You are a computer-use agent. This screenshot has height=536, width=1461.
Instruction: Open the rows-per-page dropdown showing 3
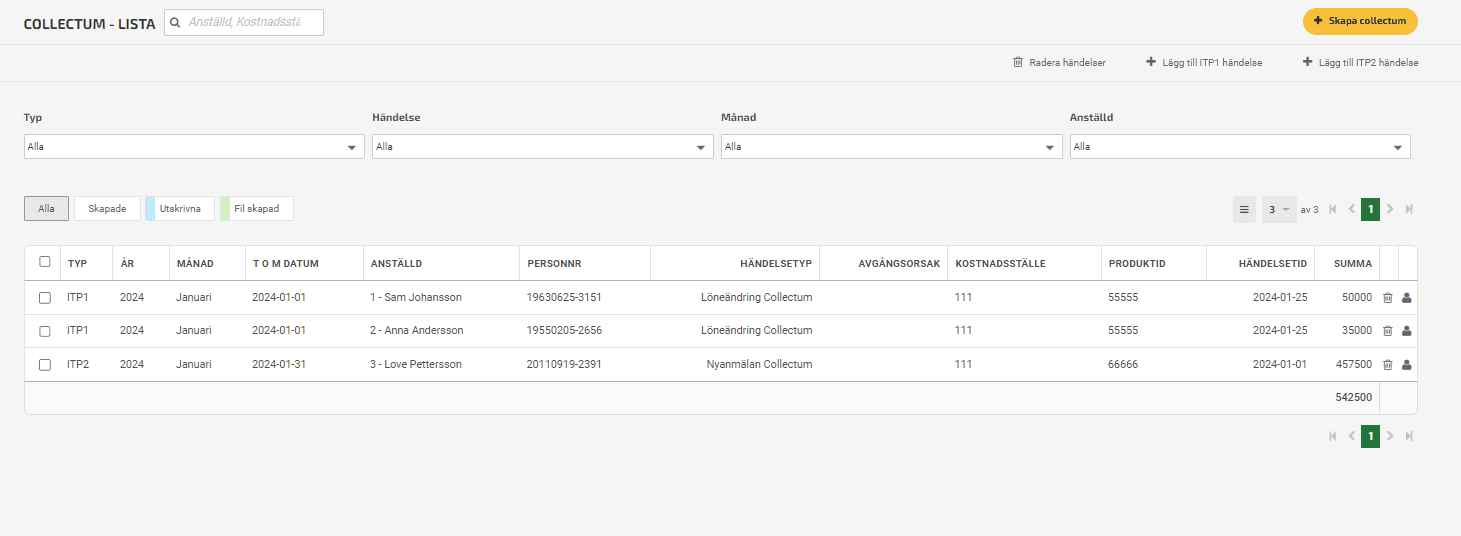click(1279, 210)
